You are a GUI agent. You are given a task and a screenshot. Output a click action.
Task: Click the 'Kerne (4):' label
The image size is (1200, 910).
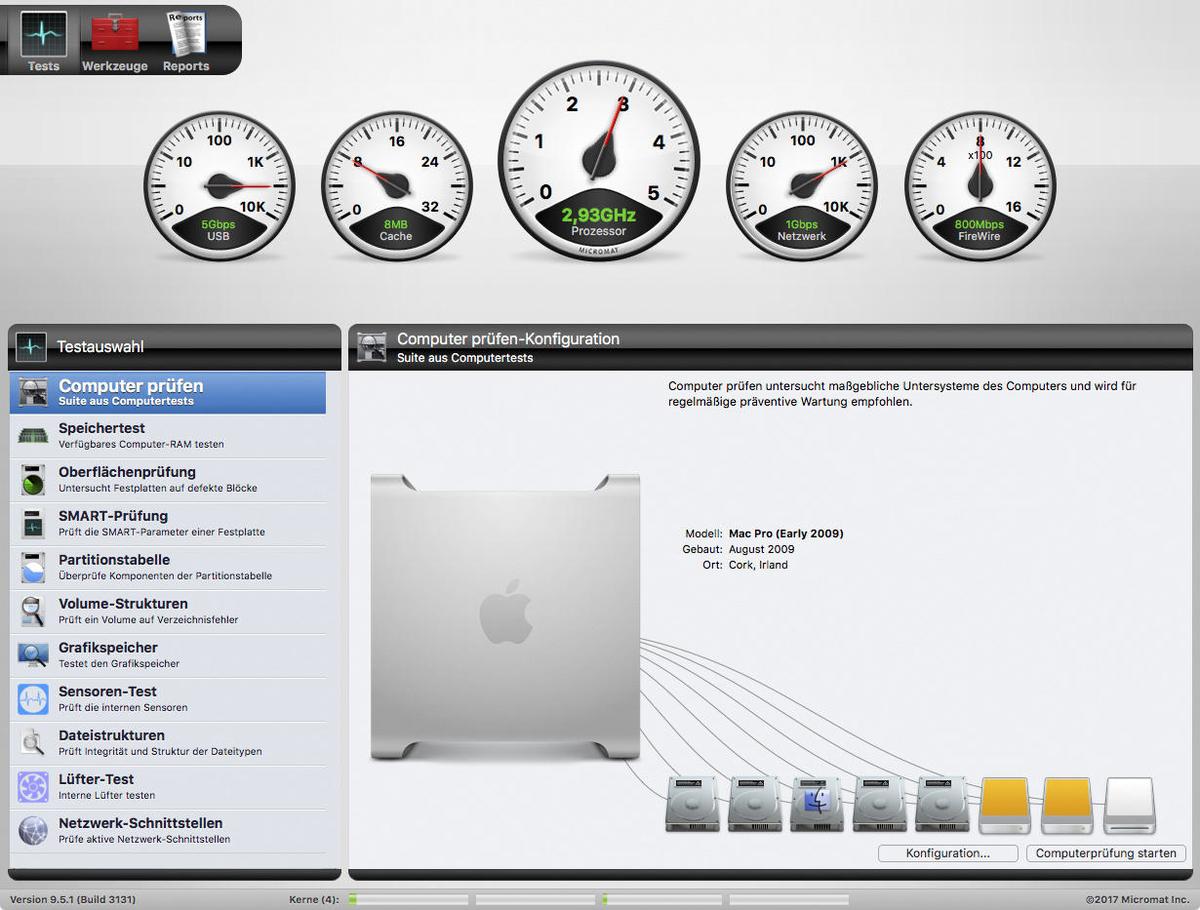[314, 899]
